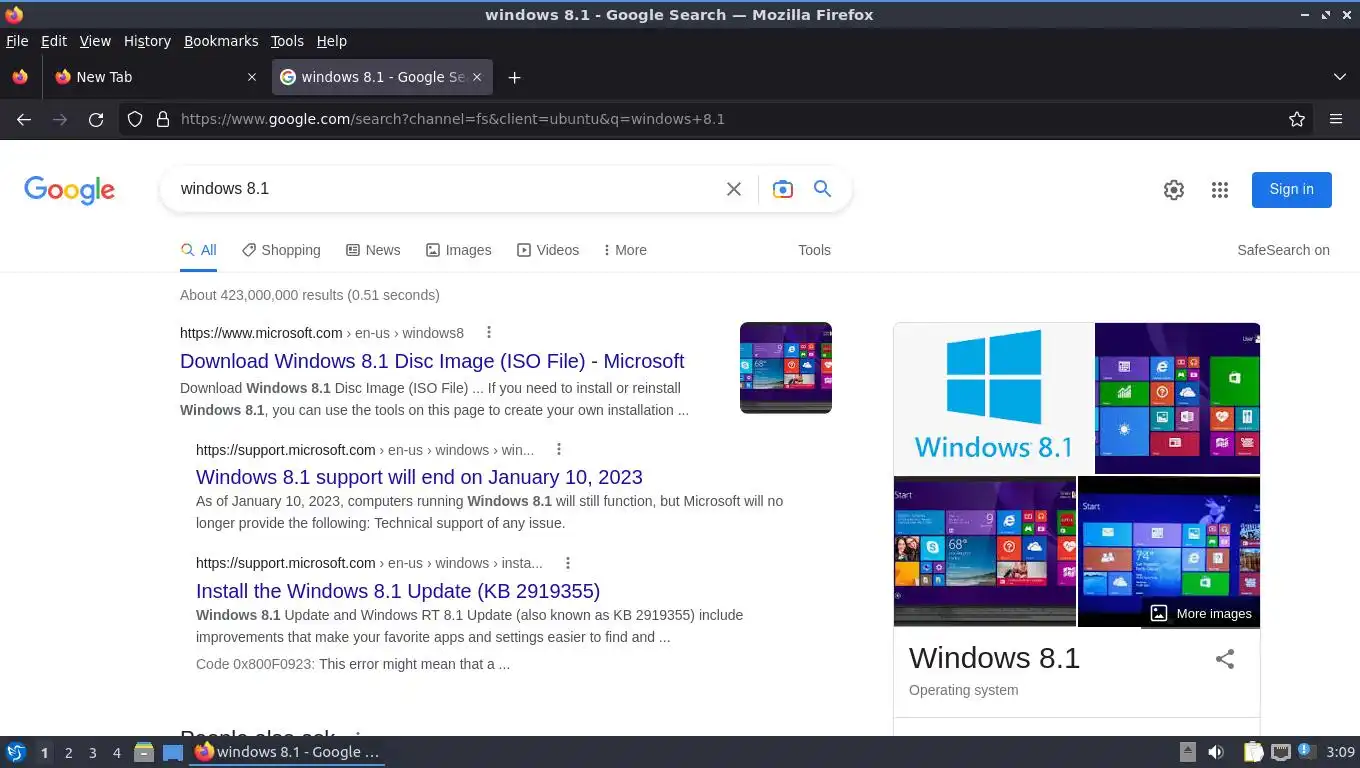Screen dimensions: 1360x768
Task: Show desktop via blue taskbar icon
Action: [x=173, y=752]
